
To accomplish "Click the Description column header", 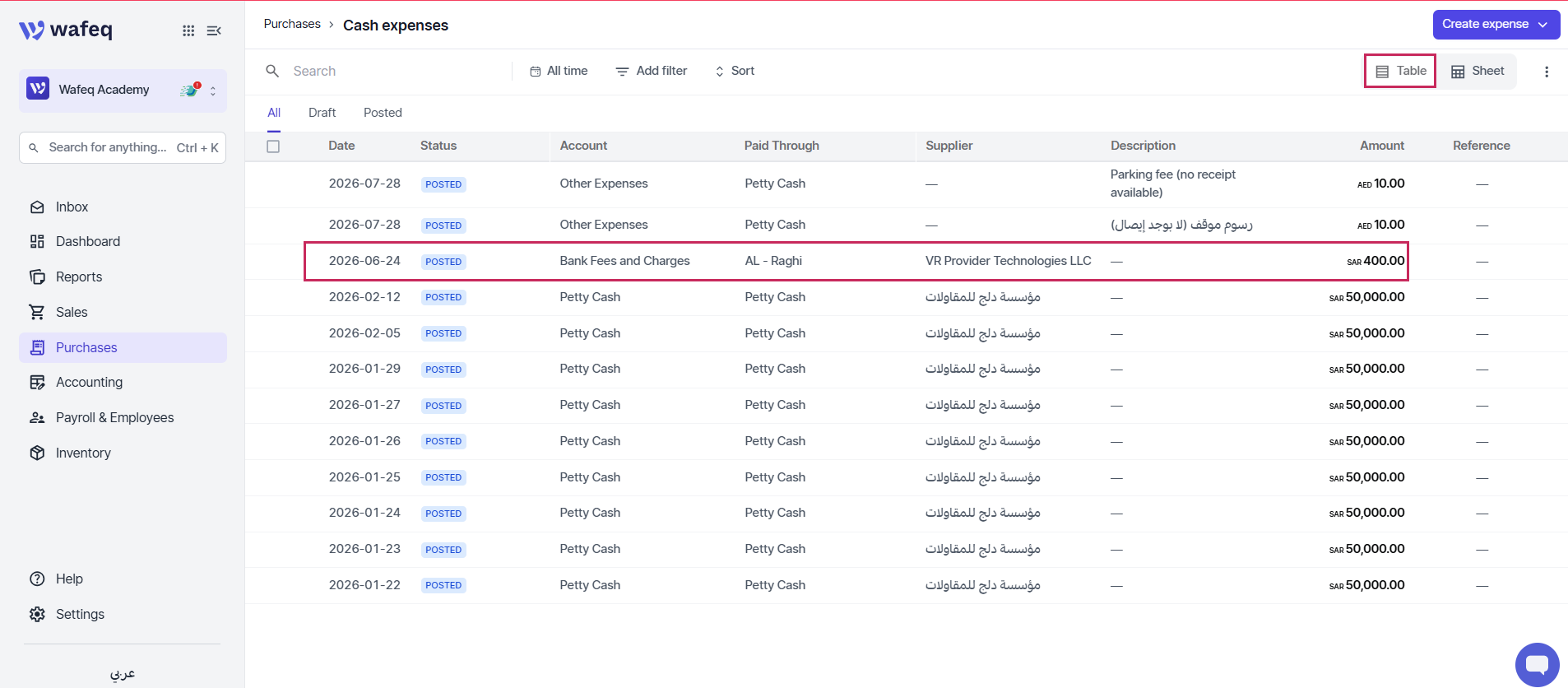I will tap(1143, 146).
